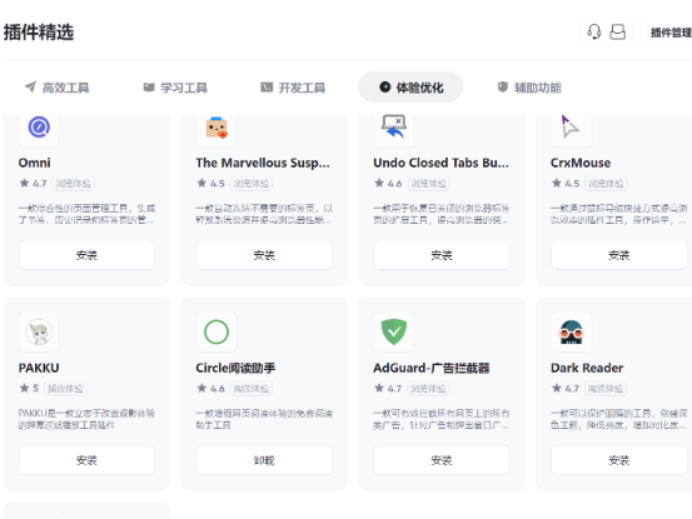Open the Circle阅读助手 title
692x519 pixels.
236,368
